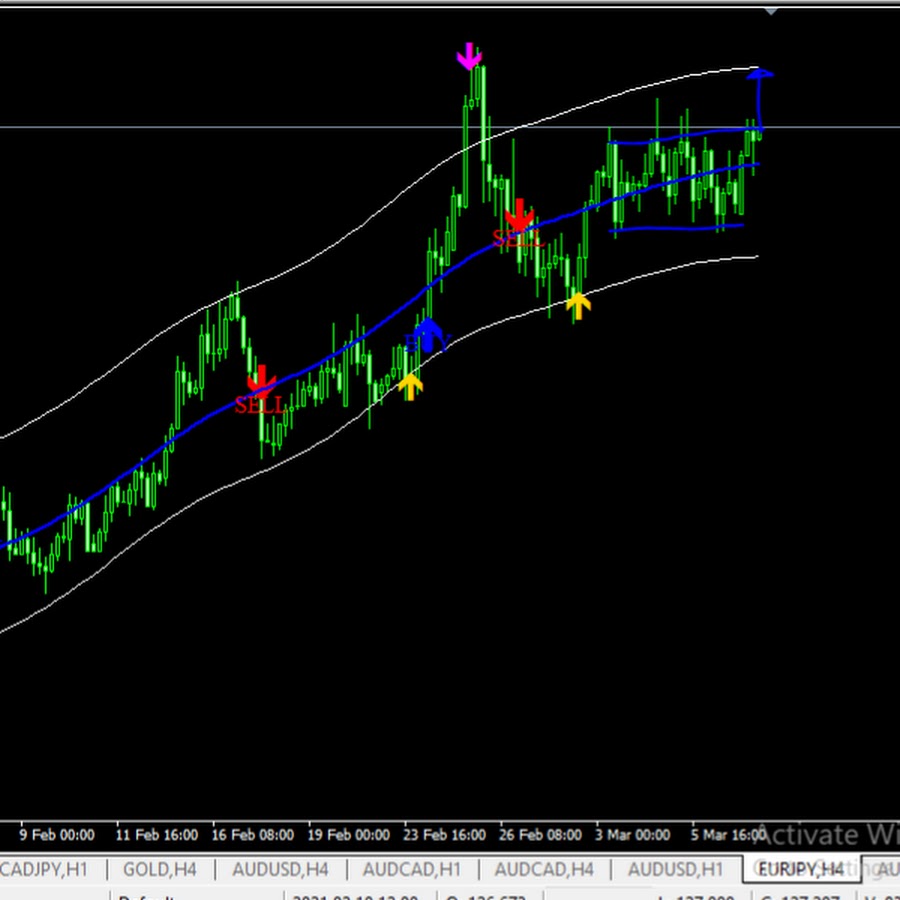Select the blue BUY arrow marker
This screenshot has height=900, width=900.
point(428,335)
